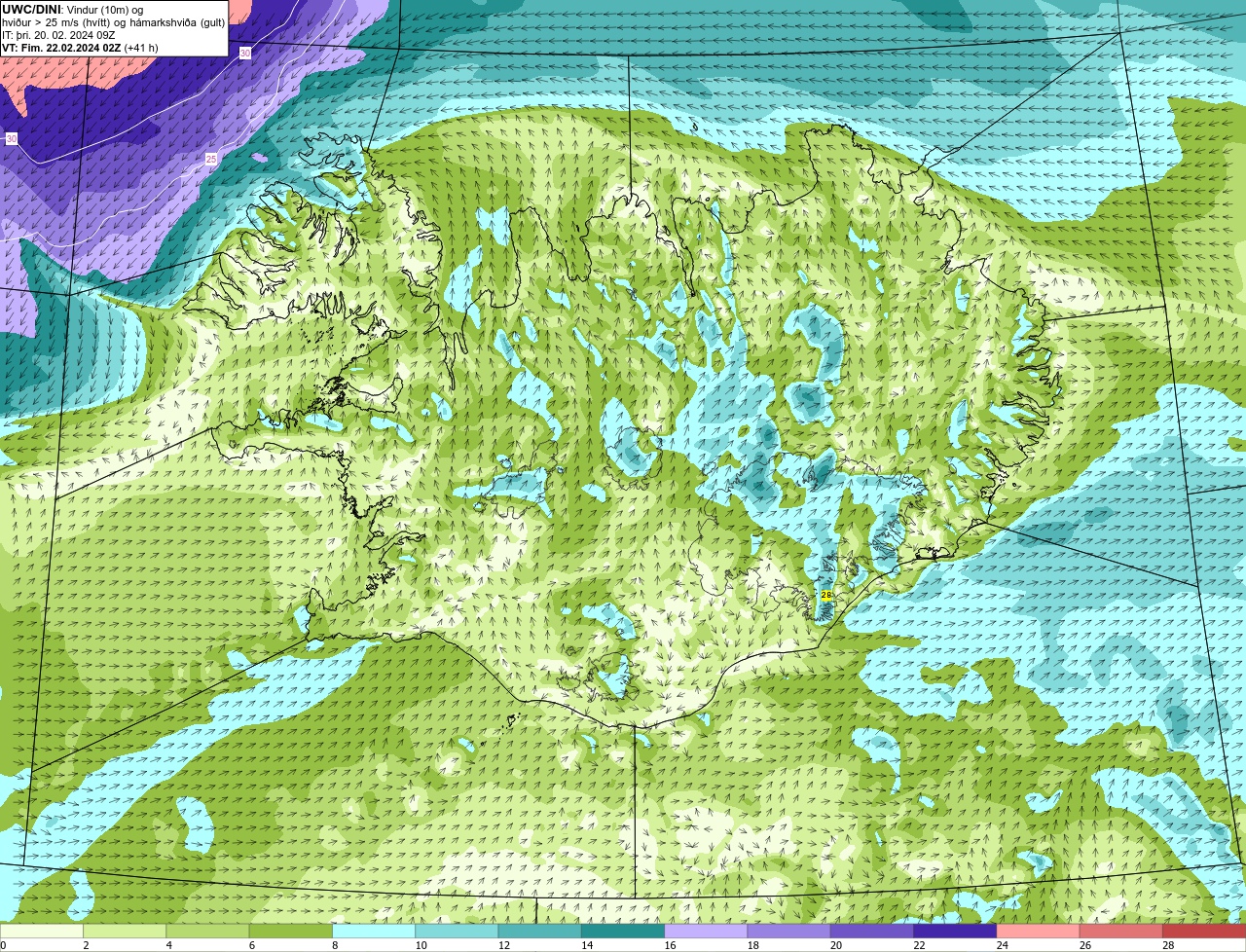Click the '24' legend scale number

(x=1003, y=945)
